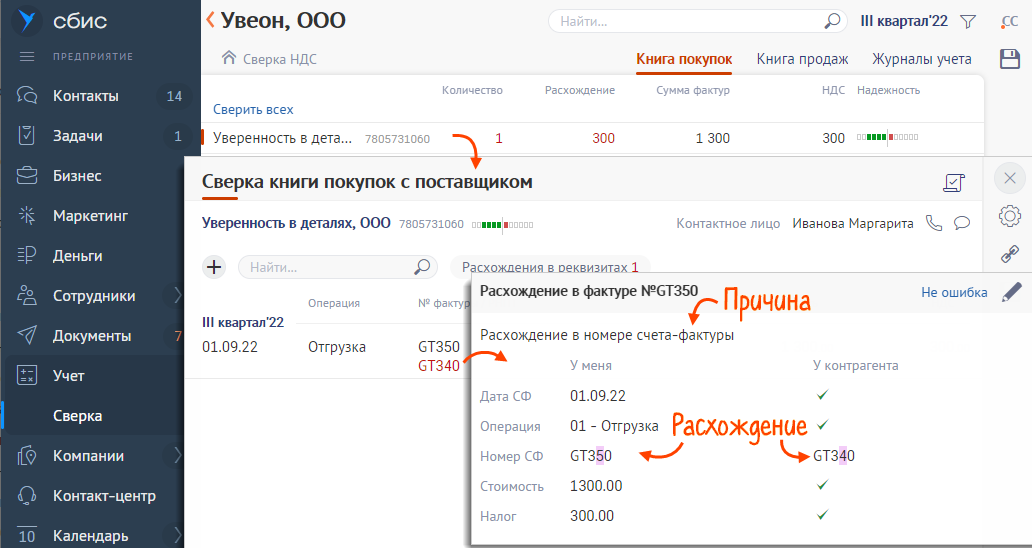Call contact via the phone icon
This screenshot has height=548, width=1032.
[x=933, y=223]
